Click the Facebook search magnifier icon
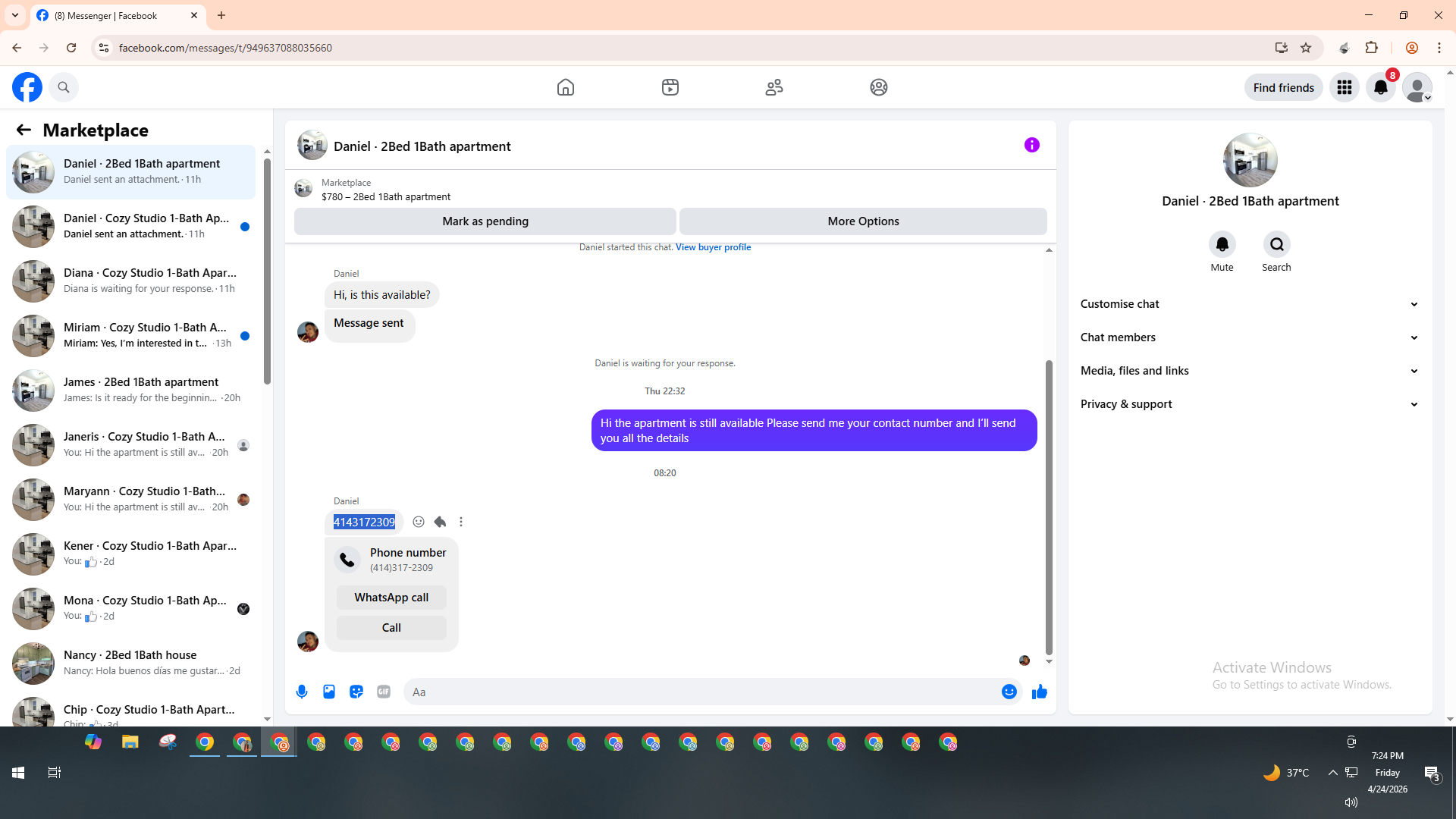This screenshot has width=1456, height=819. click(64, 87)
